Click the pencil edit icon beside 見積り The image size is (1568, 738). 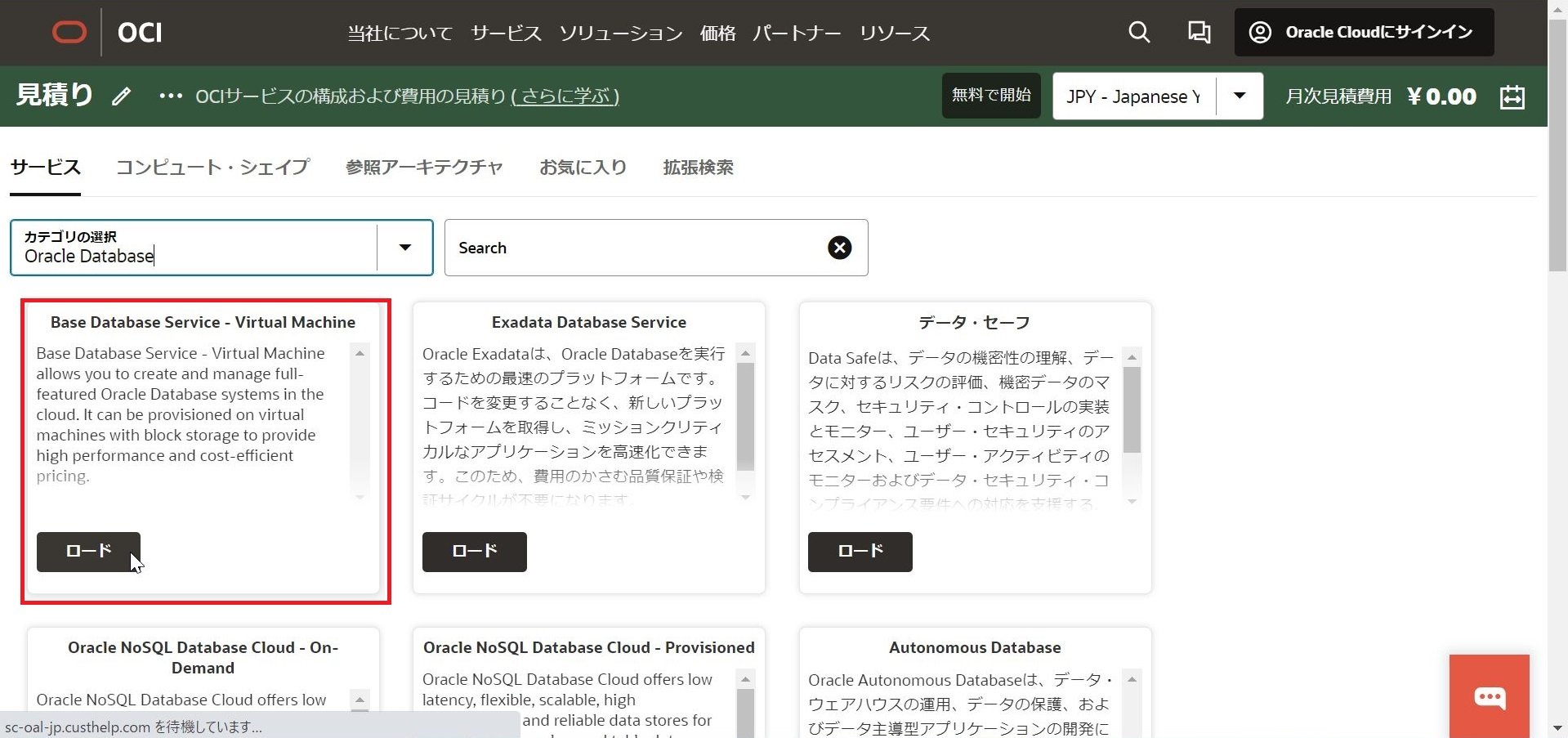click(122, 96)
